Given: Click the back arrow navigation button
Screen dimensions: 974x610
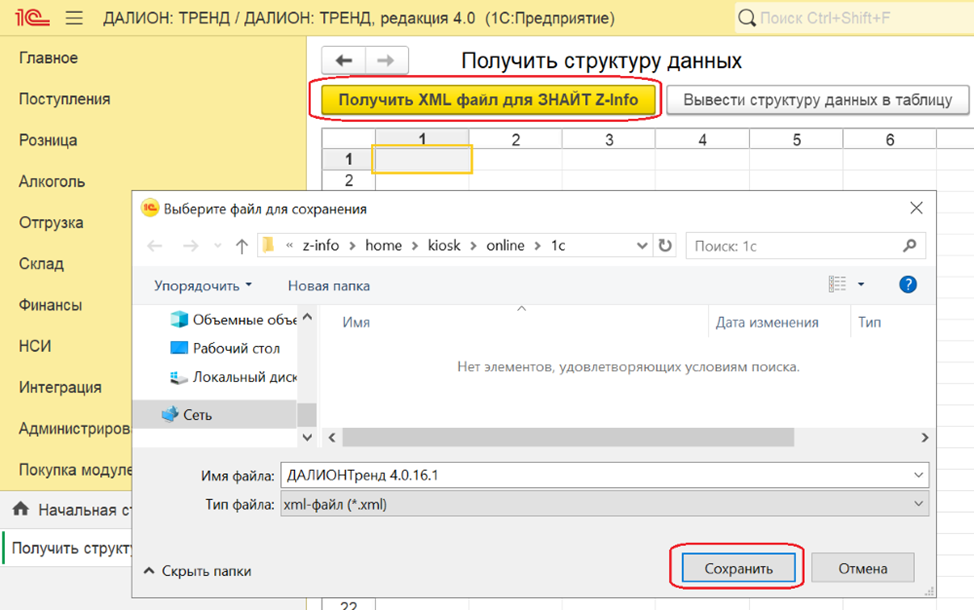Looking at the screenshot, I should tap(344, 60).
